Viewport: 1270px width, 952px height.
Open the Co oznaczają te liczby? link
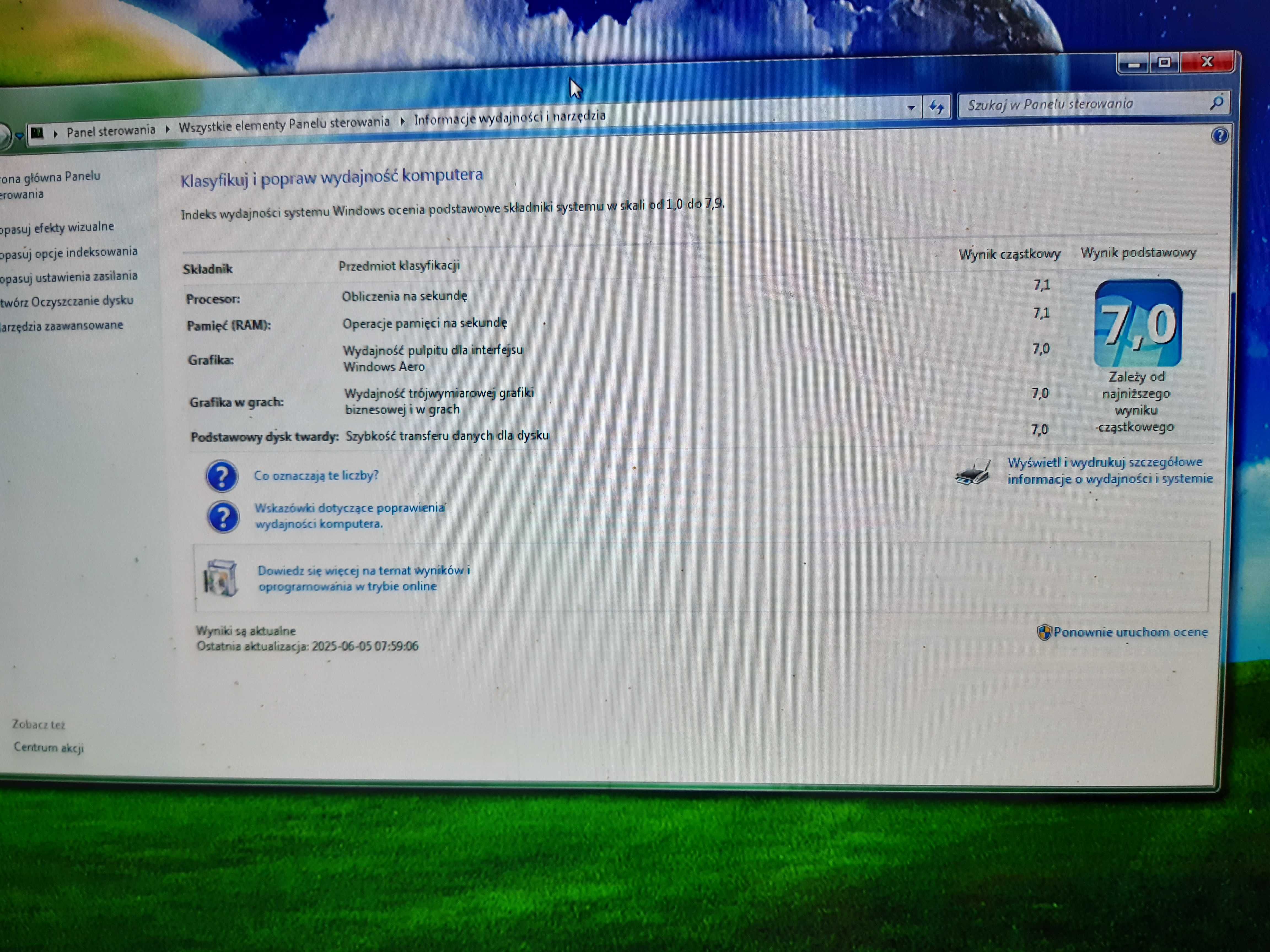click(316, 476)
